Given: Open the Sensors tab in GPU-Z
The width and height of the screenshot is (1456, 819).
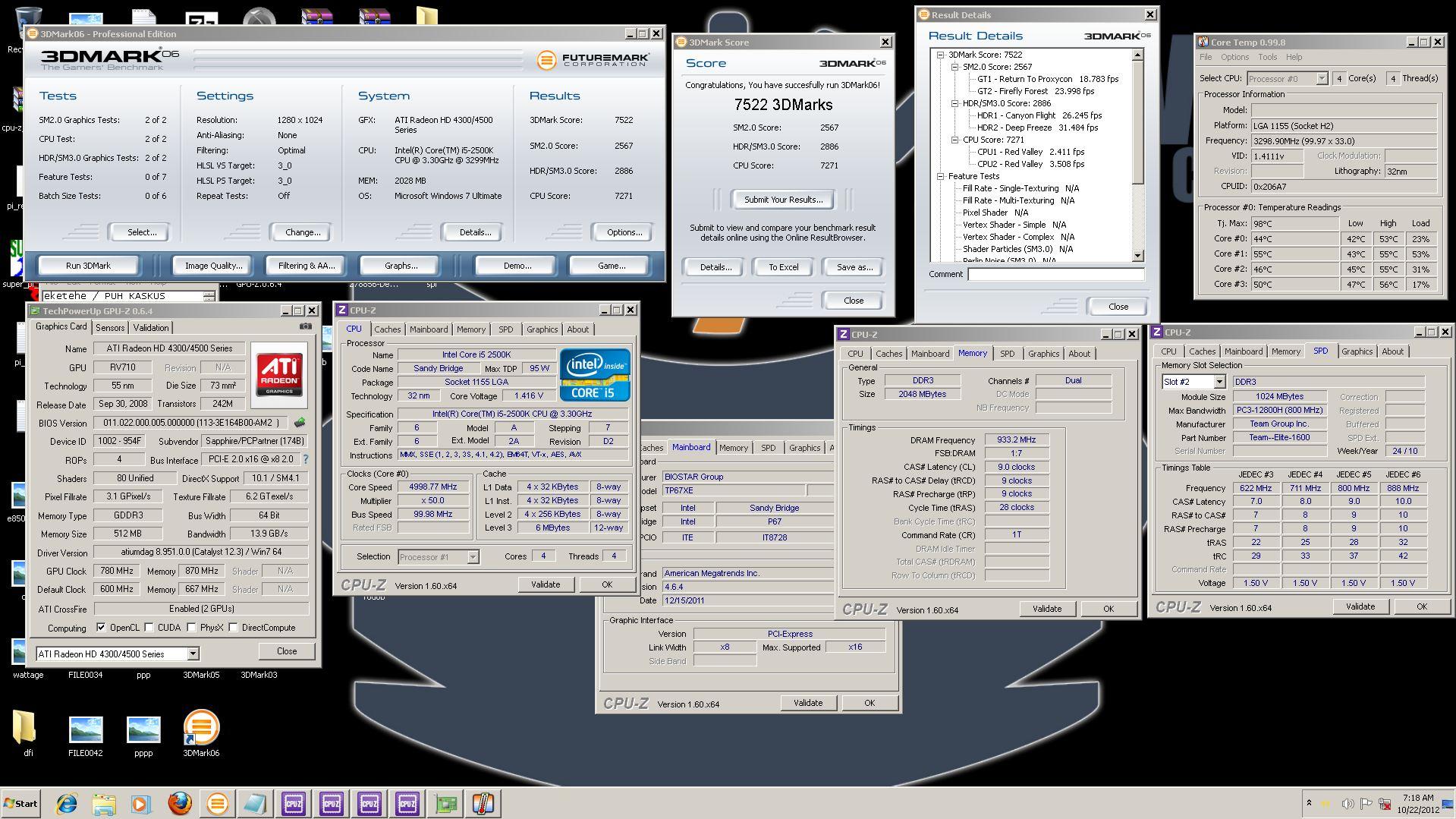Looking at the screenshot, I should click(x=110, y=328).
